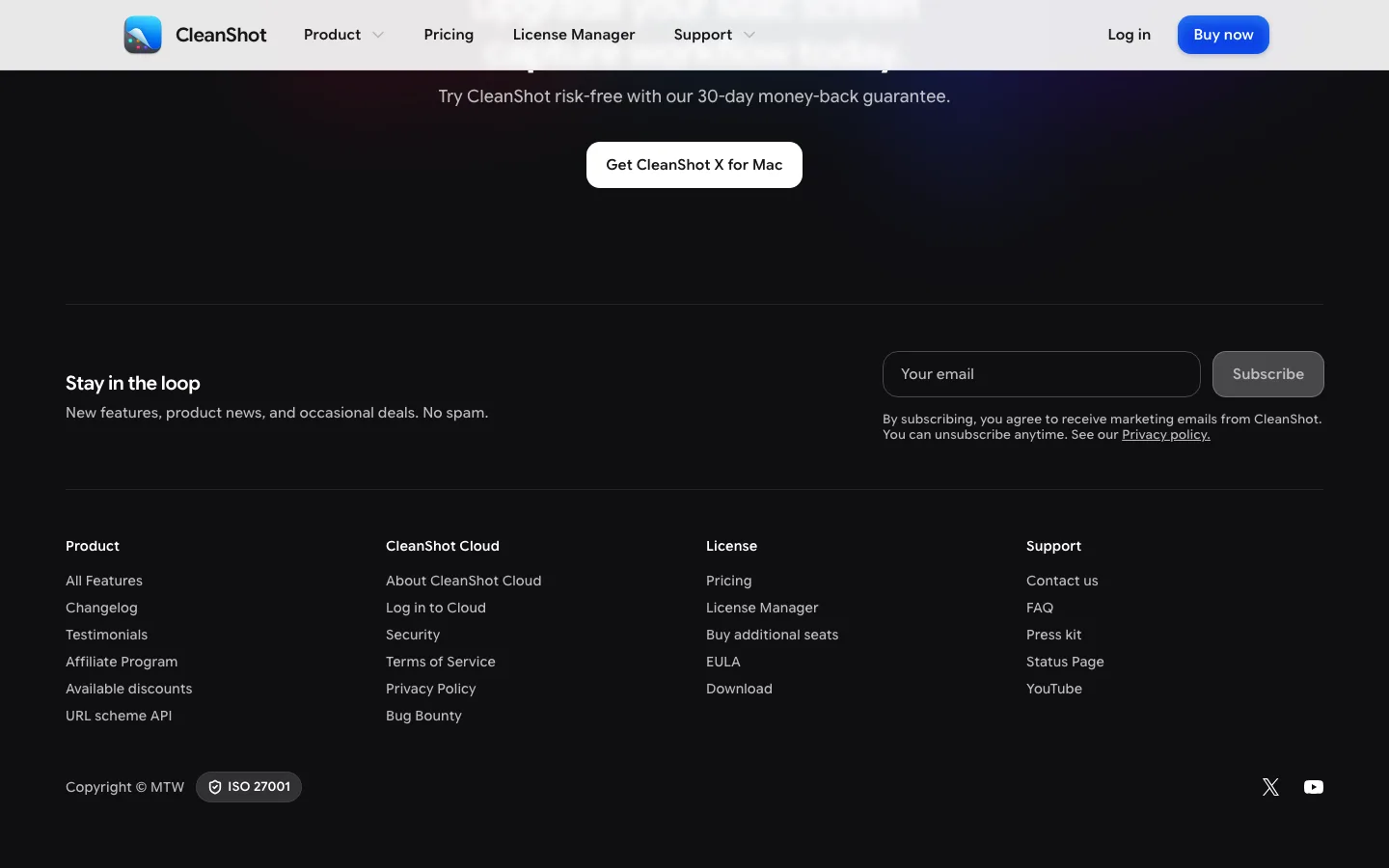Click Get CleanShot X for Mac
This screenshot has height=868, width=1389.
[694, 165]
